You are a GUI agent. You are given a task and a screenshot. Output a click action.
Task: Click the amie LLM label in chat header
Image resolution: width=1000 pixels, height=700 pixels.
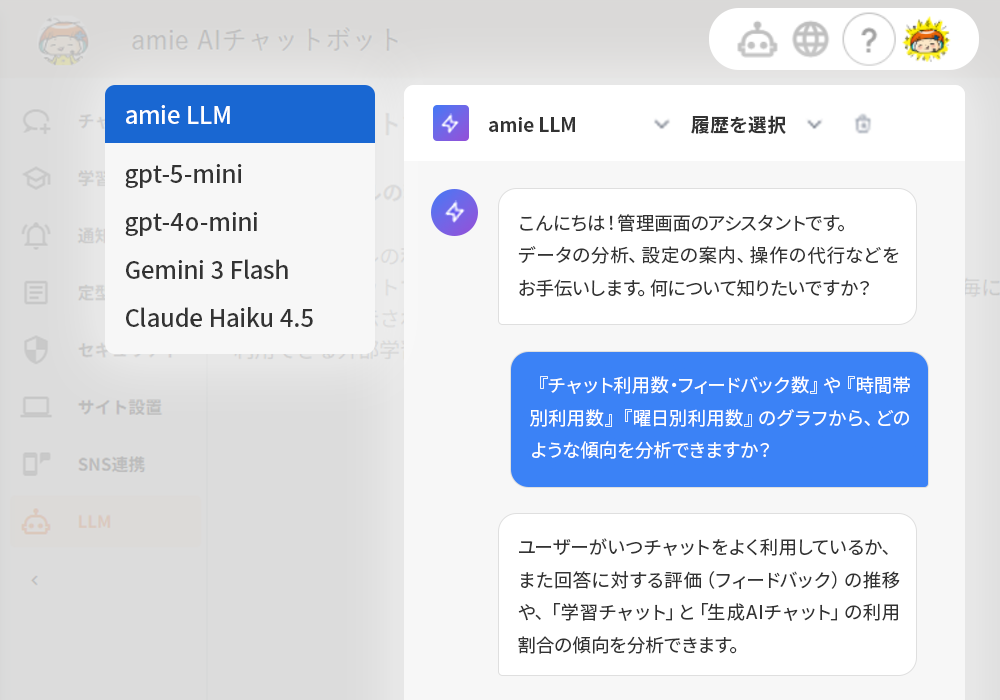pos(532,124)
